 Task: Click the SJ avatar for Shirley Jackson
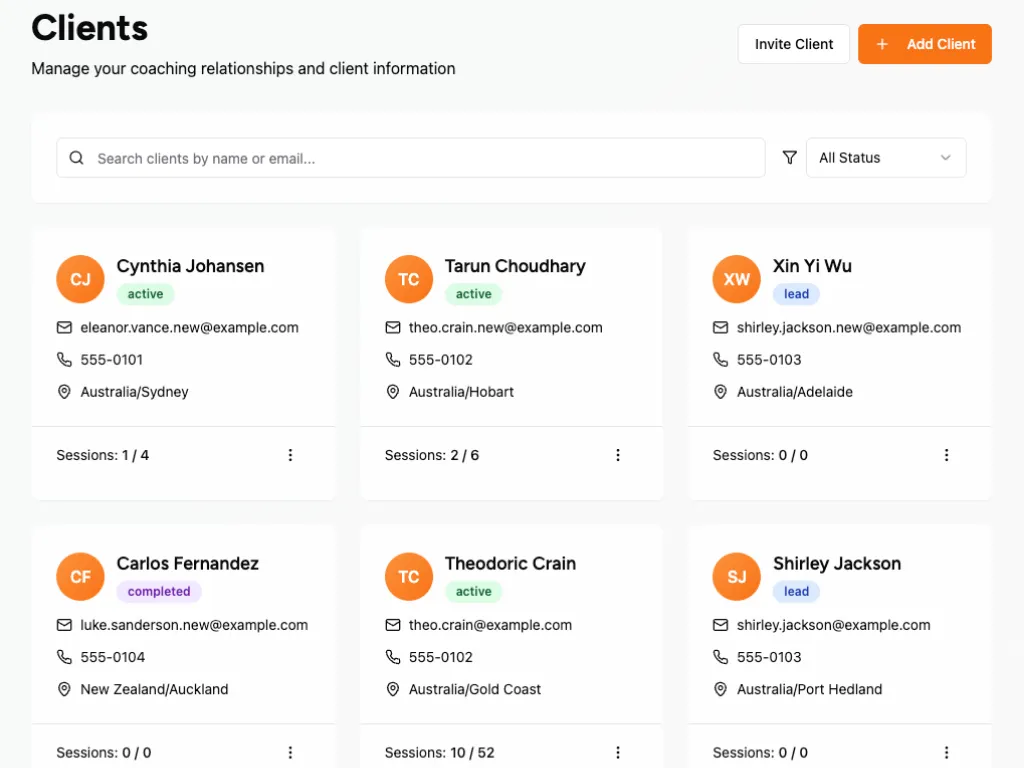click(737, 577)
